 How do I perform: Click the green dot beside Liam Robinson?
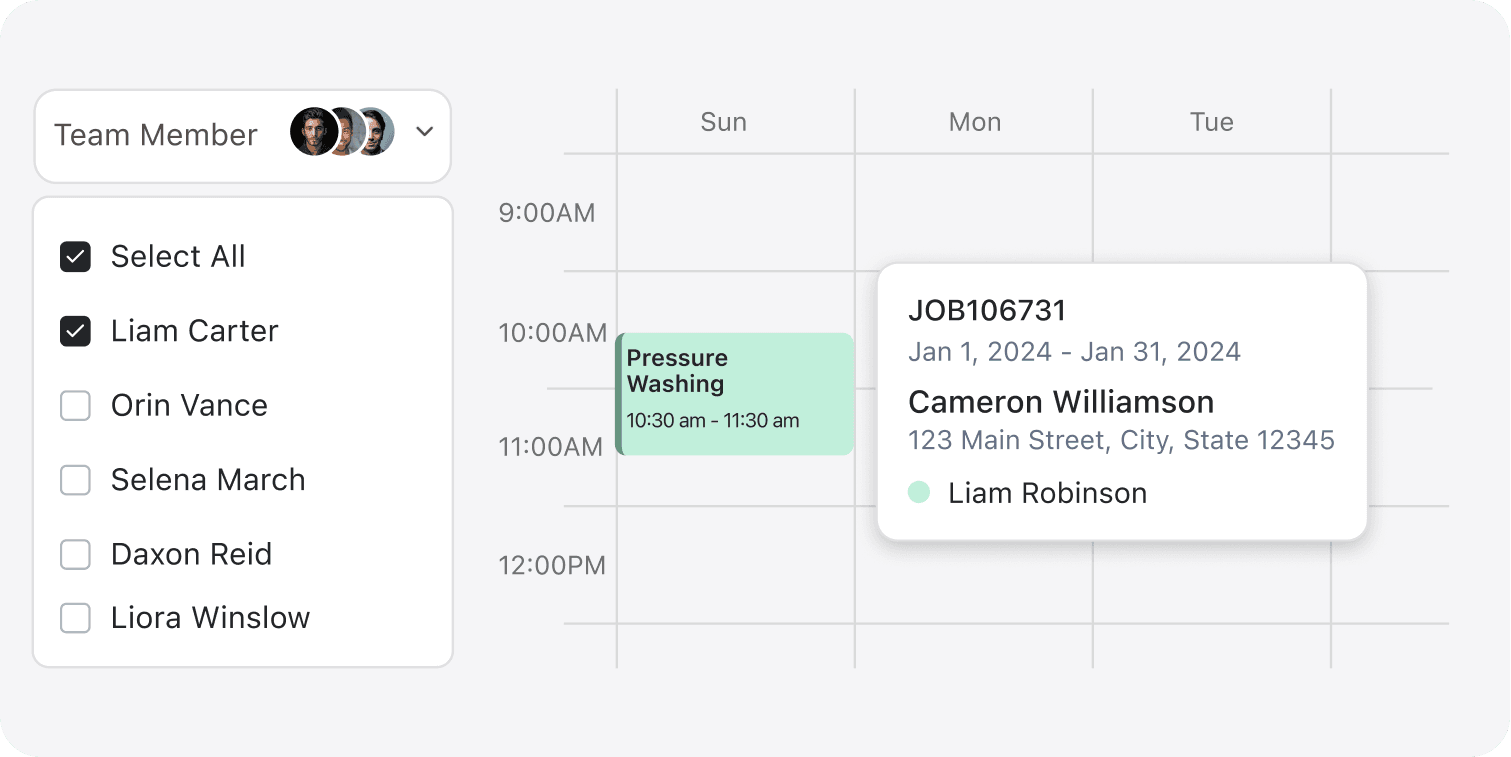[x=918, y=492]
